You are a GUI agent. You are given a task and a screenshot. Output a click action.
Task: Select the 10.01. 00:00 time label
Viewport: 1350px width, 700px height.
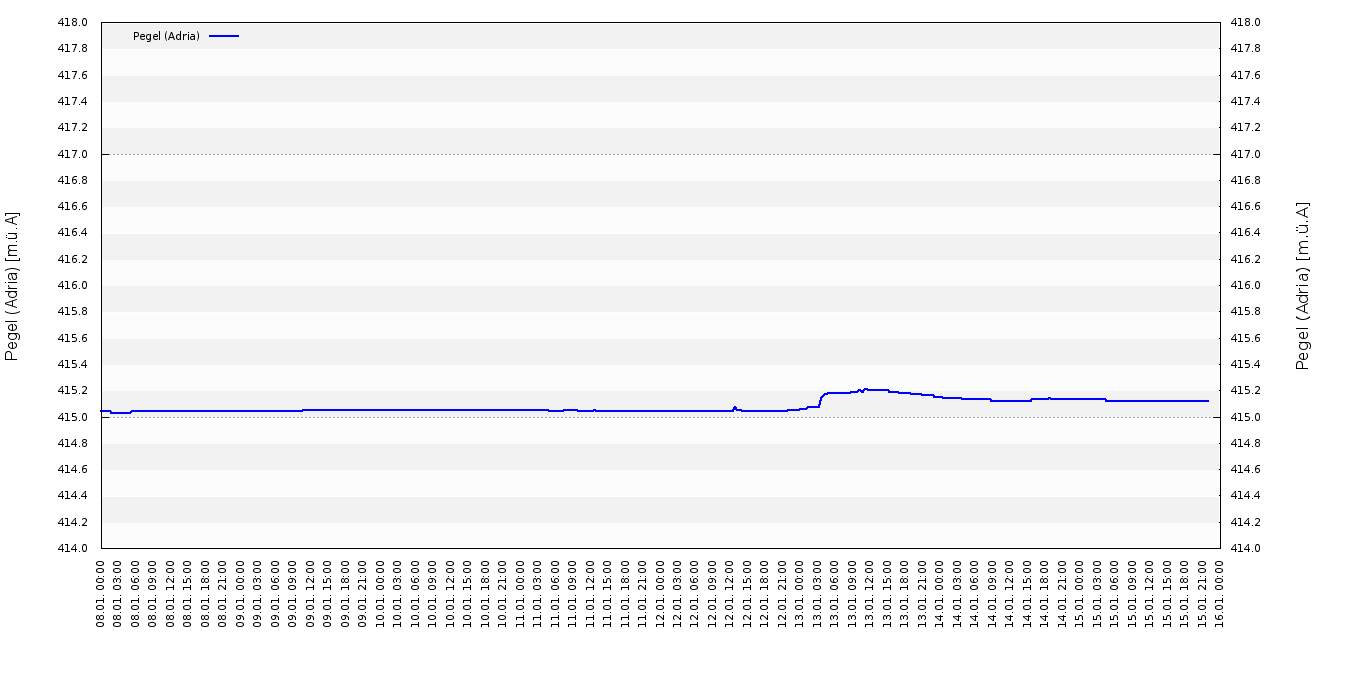(x=381, y=594)
